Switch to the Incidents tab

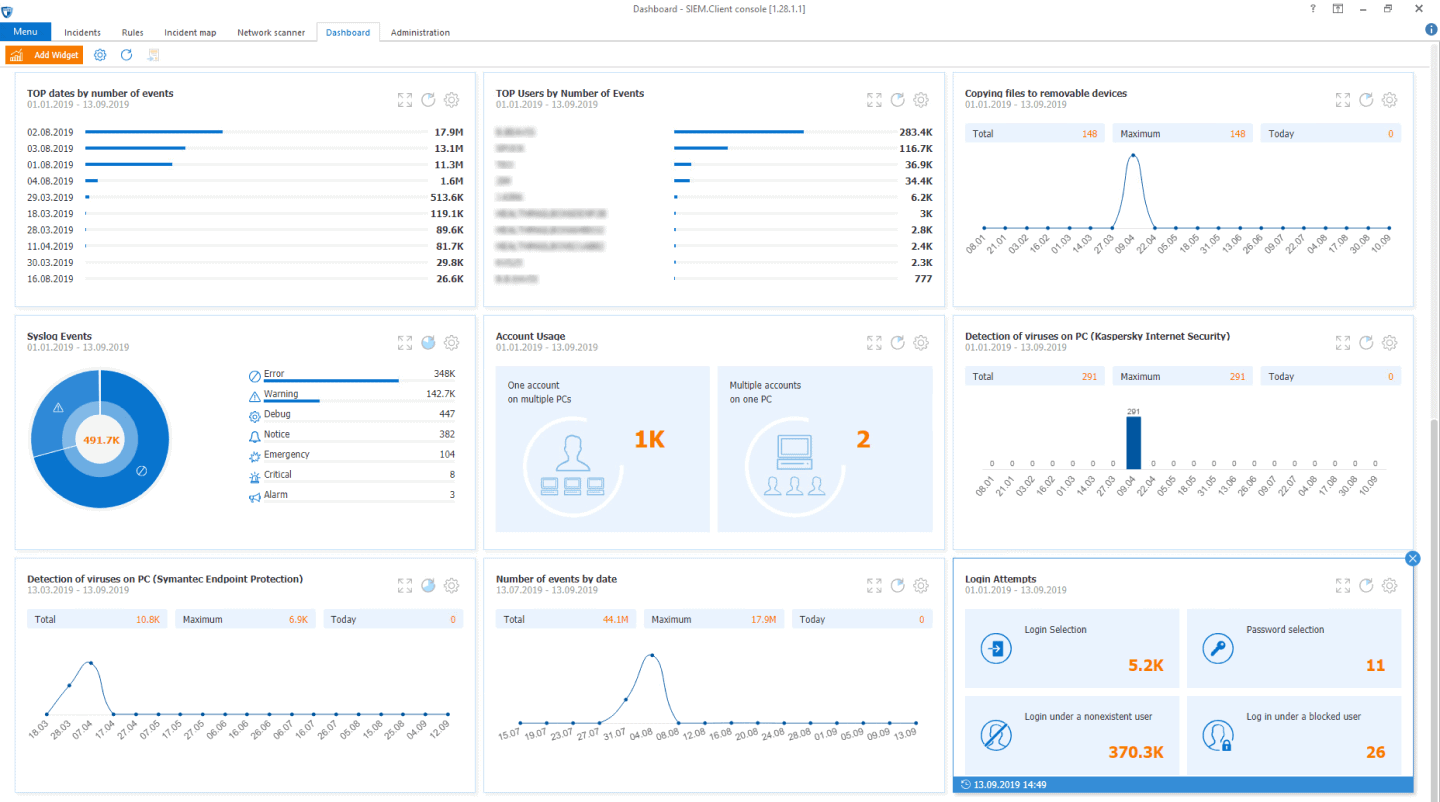click(x=83, y=32)
